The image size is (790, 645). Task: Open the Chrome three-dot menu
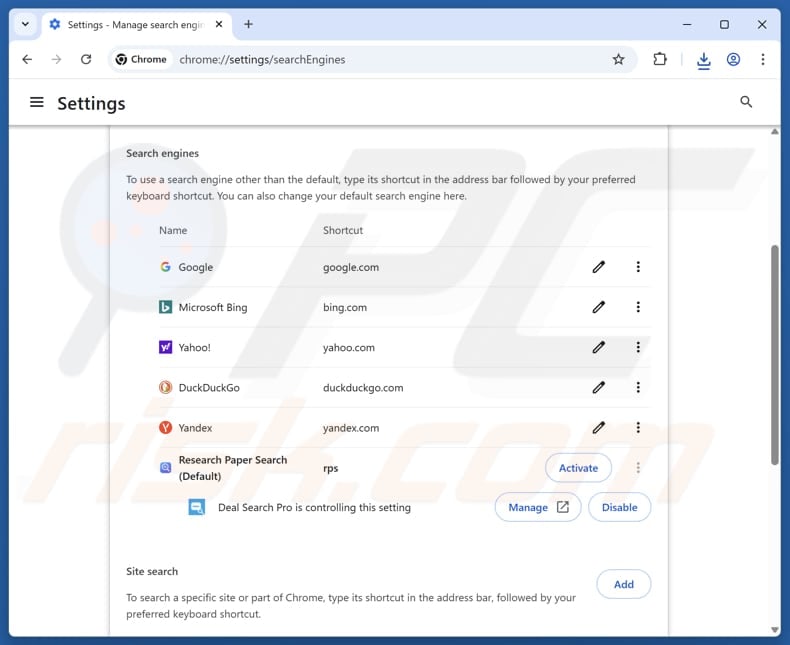[x=763, y=59]
